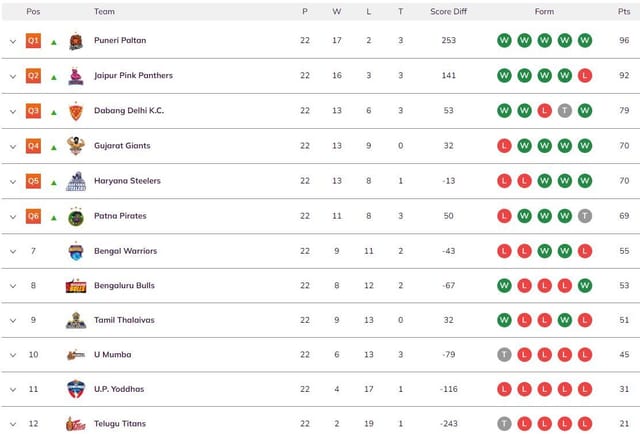The image size is (640, 440).
Task: Click the Patna Pirates team logo
Action: 76,216
